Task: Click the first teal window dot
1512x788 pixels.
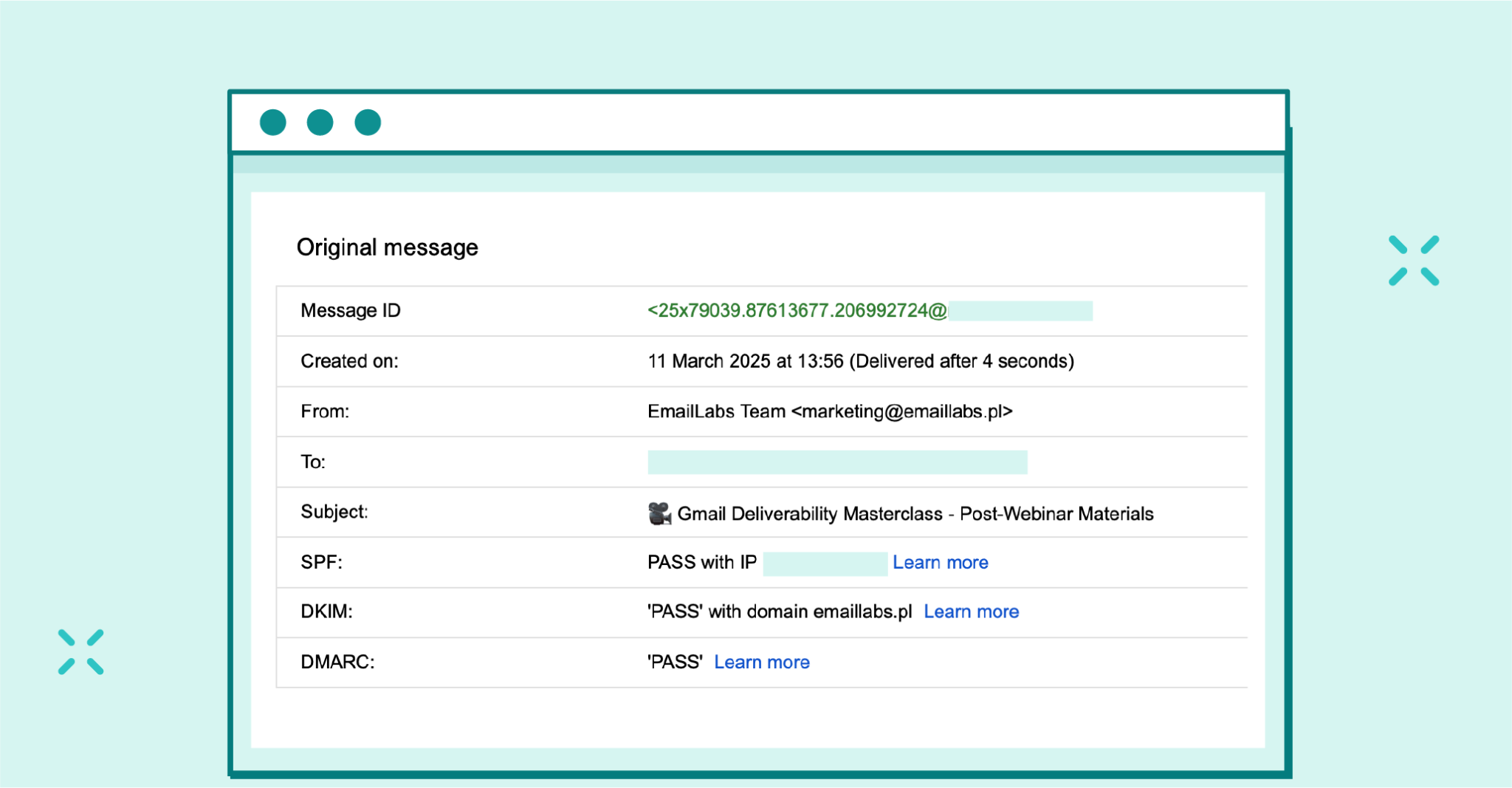Action: (x=272, y=122)
